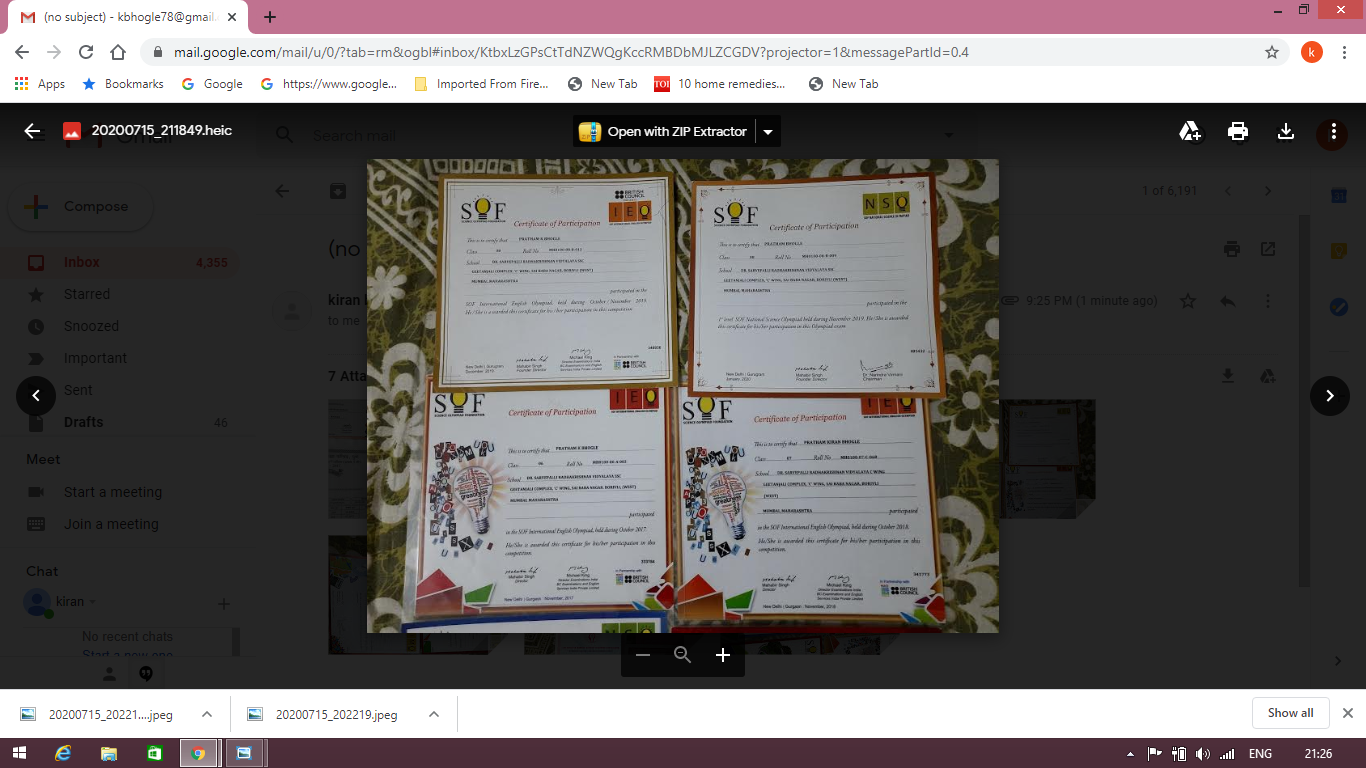The height and width of the screenshot is (768, 1366).
Task: Click the 20200715_211849.heic file name
Action: [x=161, y=131]
